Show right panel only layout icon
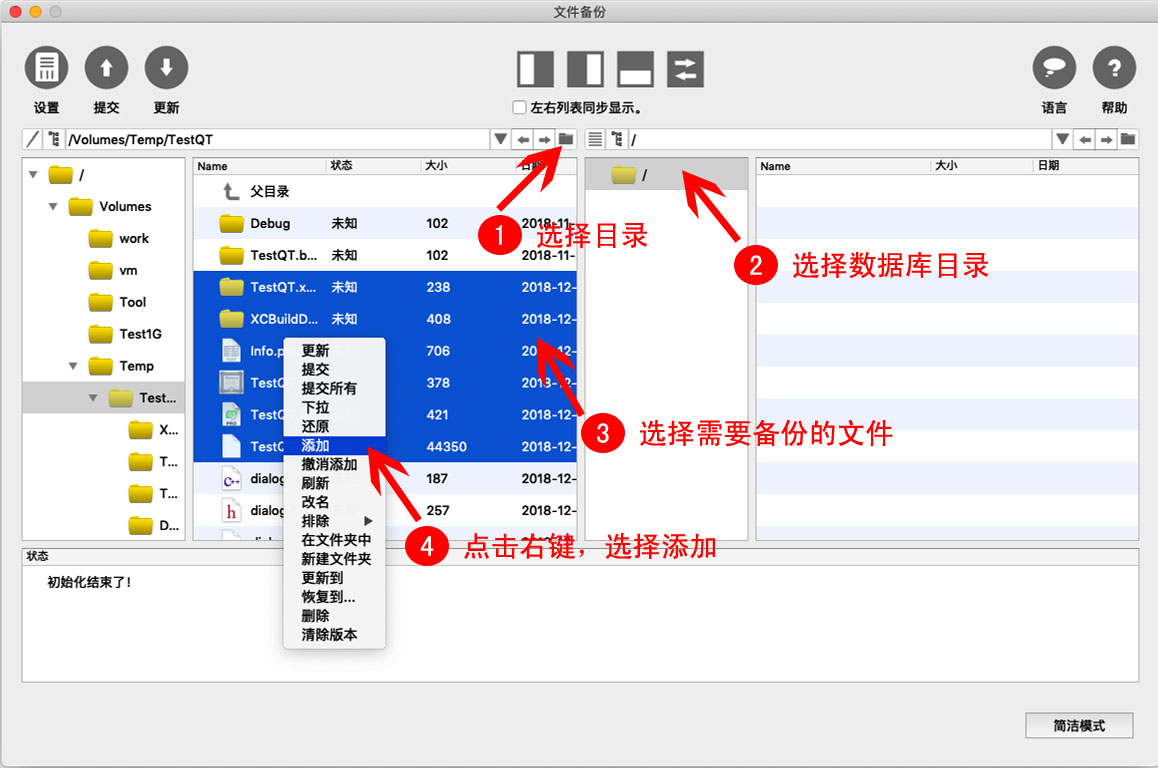Screen dimensions: 1158x768 coord(585,69)
